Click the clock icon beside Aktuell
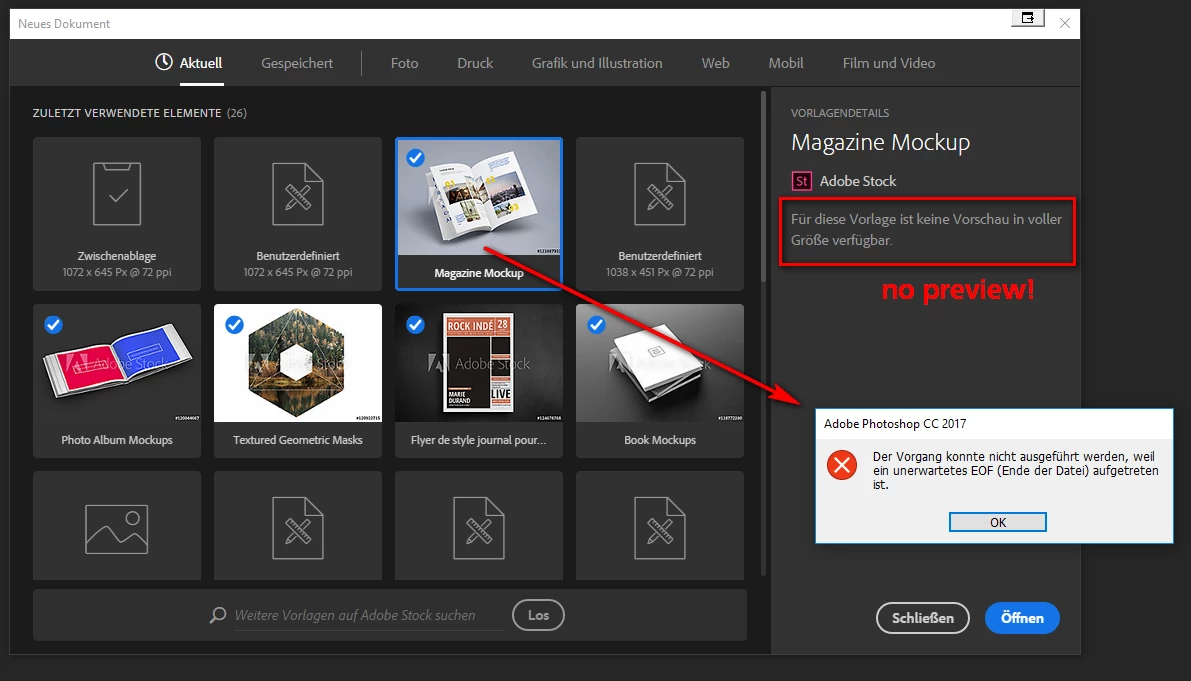 [164, 62]
